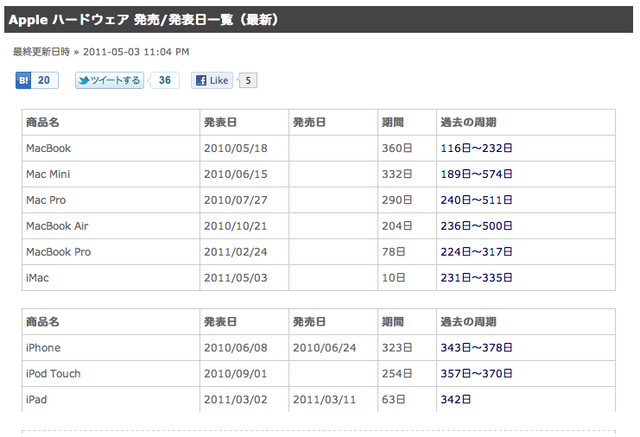Open iPad cycle link 342日
The image size is (640, 437).
coord(456,399)
